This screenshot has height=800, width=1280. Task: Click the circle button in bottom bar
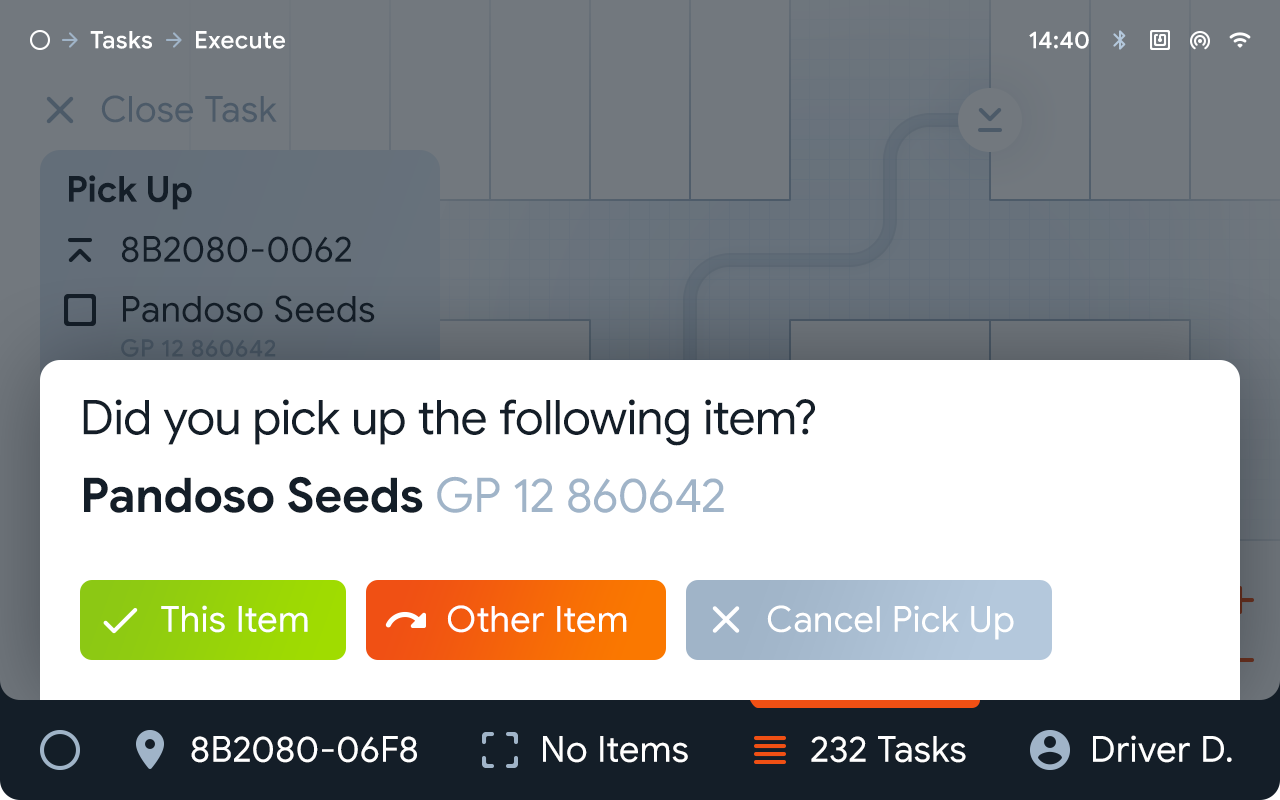[60, 750]
